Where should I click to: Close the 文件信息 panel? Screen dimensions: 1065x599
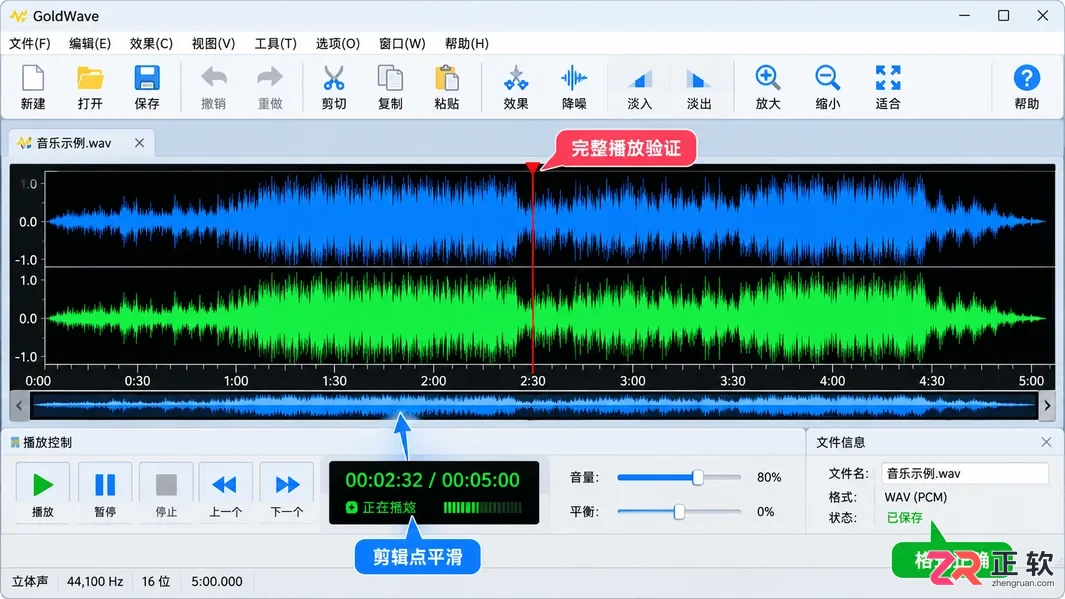(1046, 442)
